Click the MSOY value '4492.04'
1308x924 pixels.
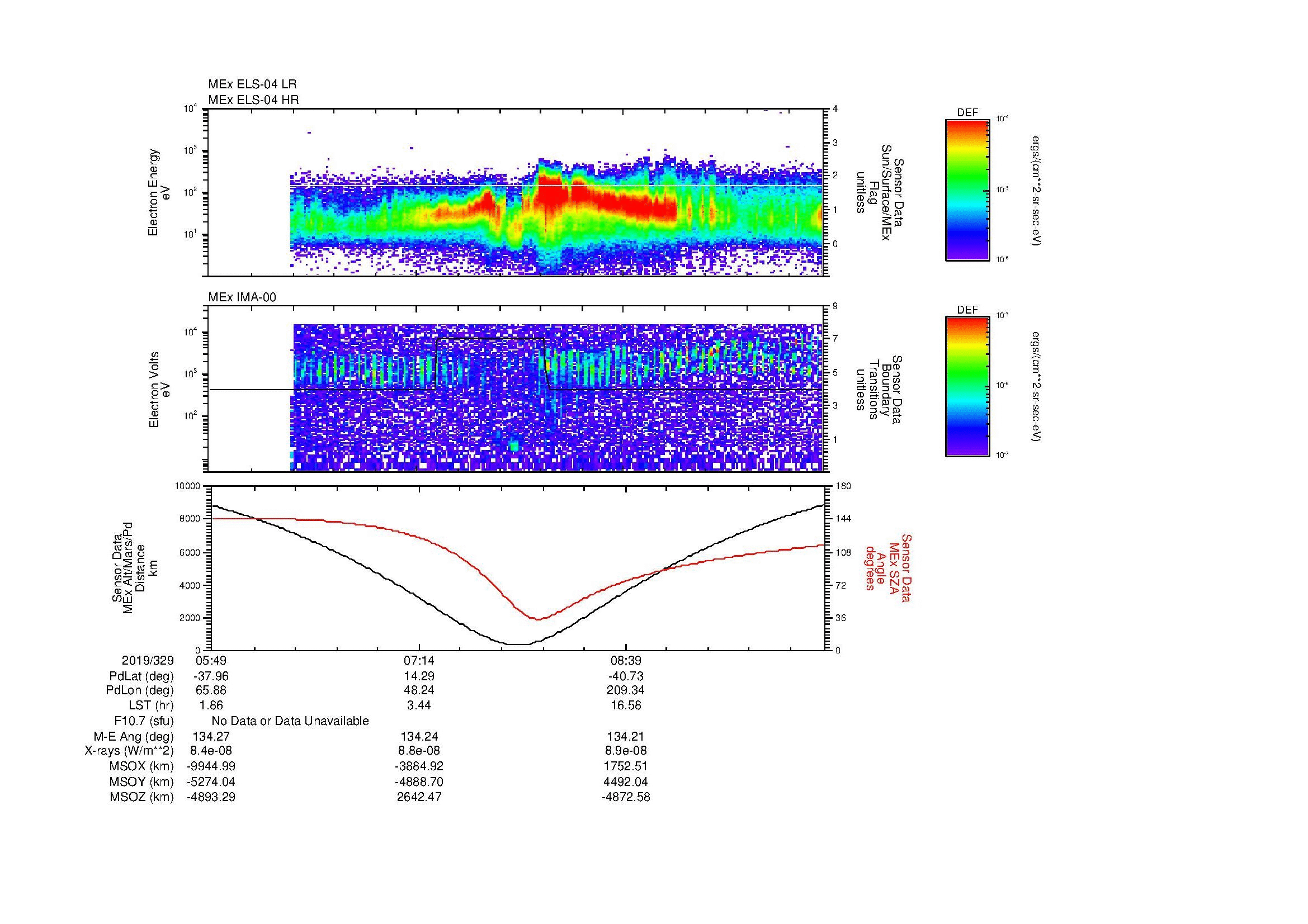point(626,781)
